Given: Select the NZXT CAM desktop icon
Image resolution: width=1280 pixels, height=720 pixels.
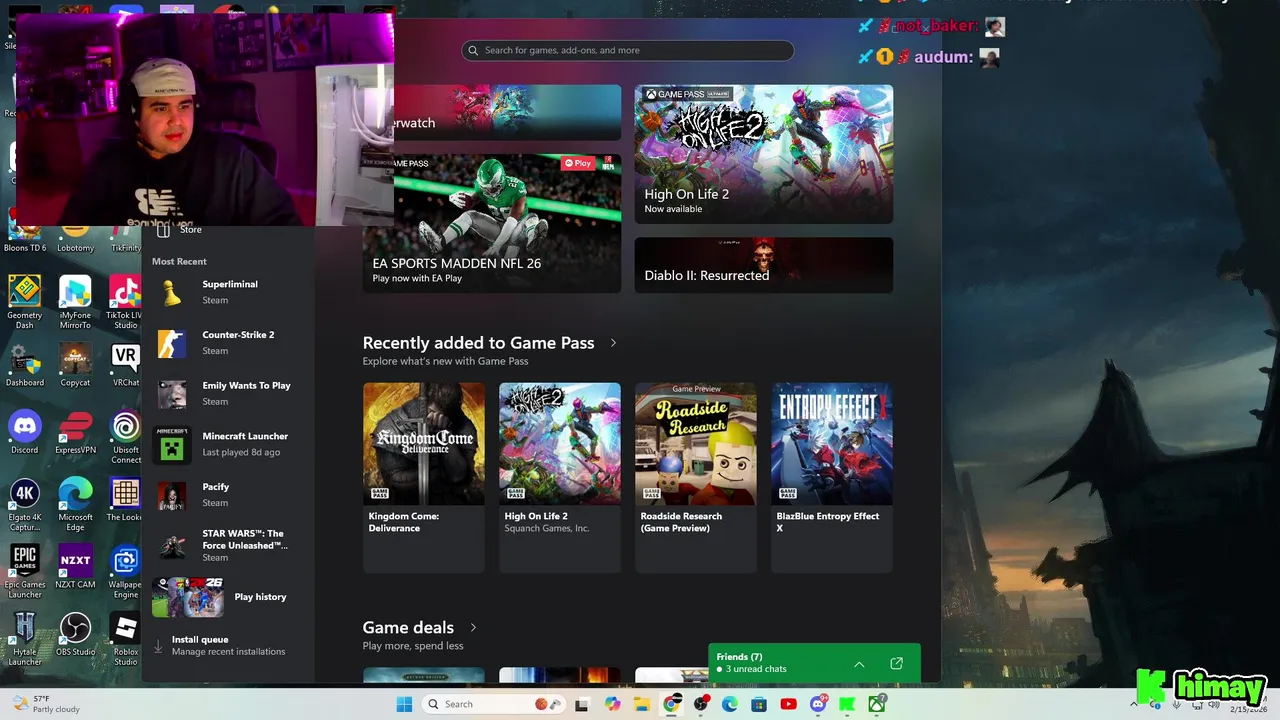Looking at the screenshot, I should point(75,566).
